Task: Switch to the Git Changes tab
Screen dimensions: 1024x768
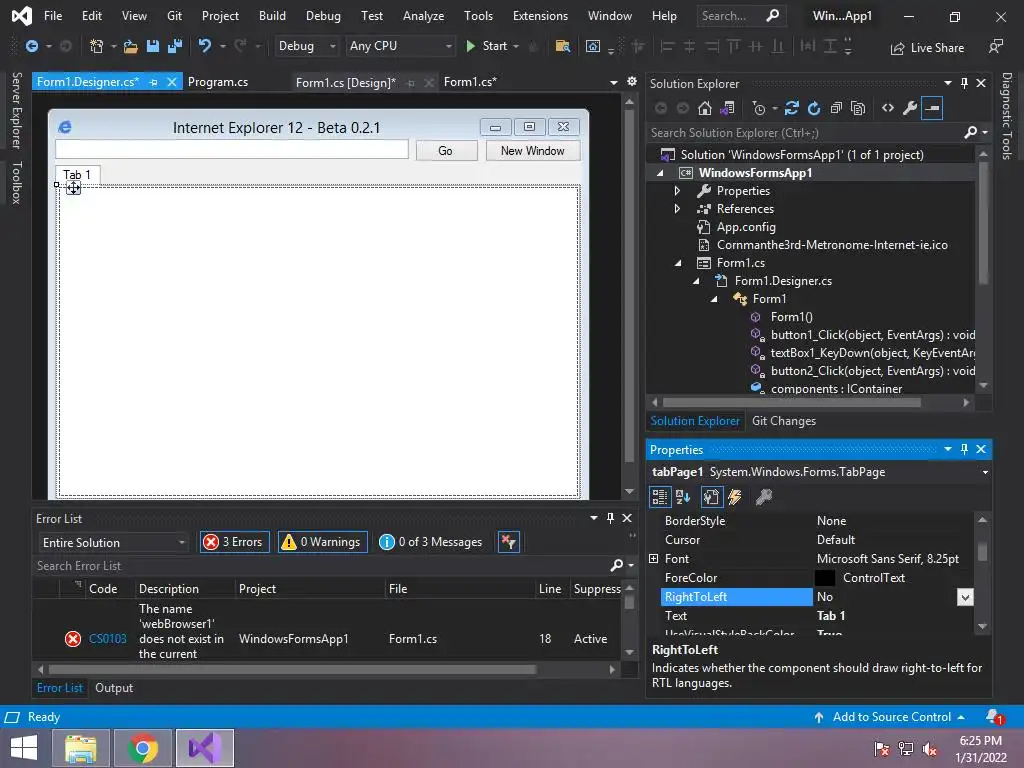Action: [784, 421]
